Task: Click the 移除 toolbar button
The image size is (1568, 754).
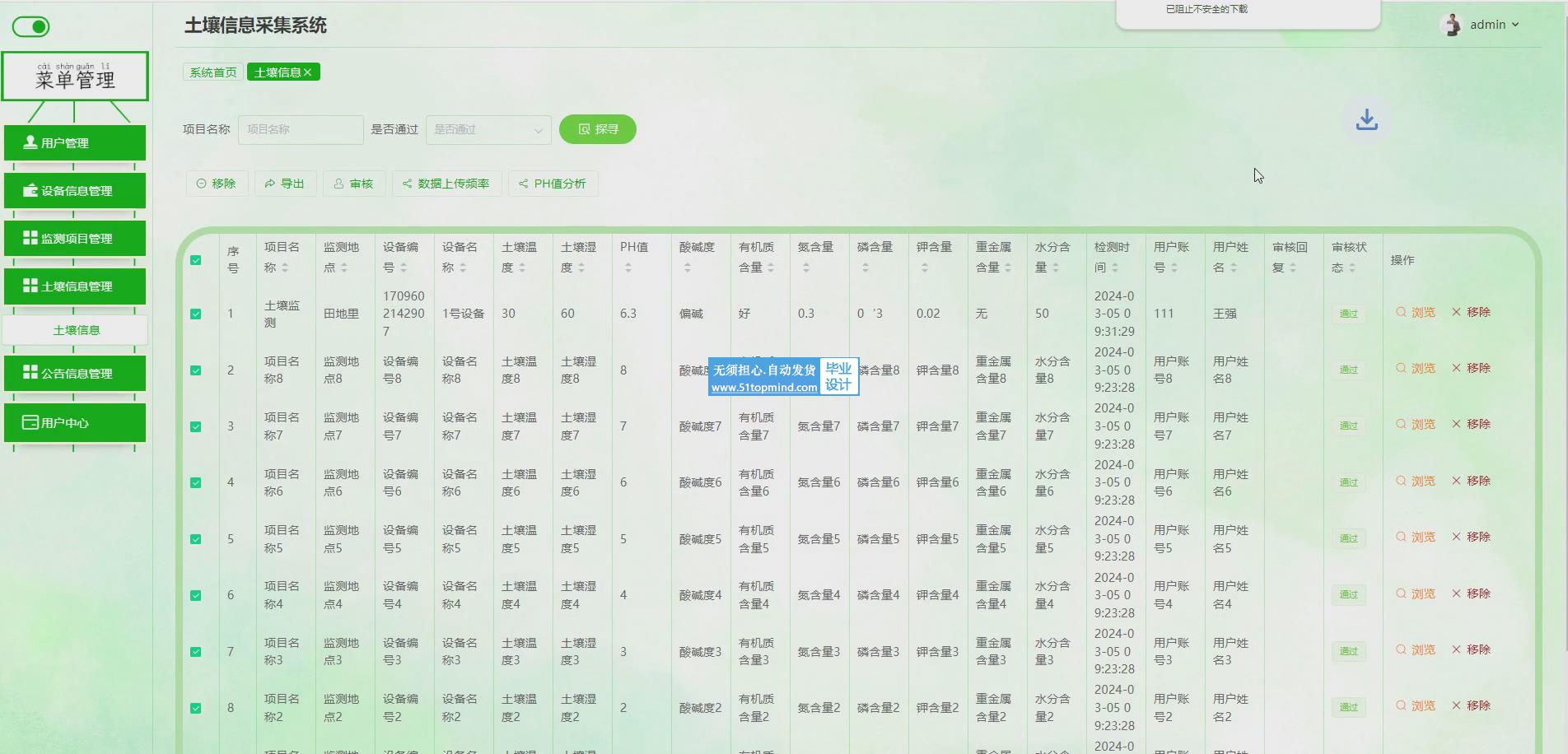Action: [217, 184]
